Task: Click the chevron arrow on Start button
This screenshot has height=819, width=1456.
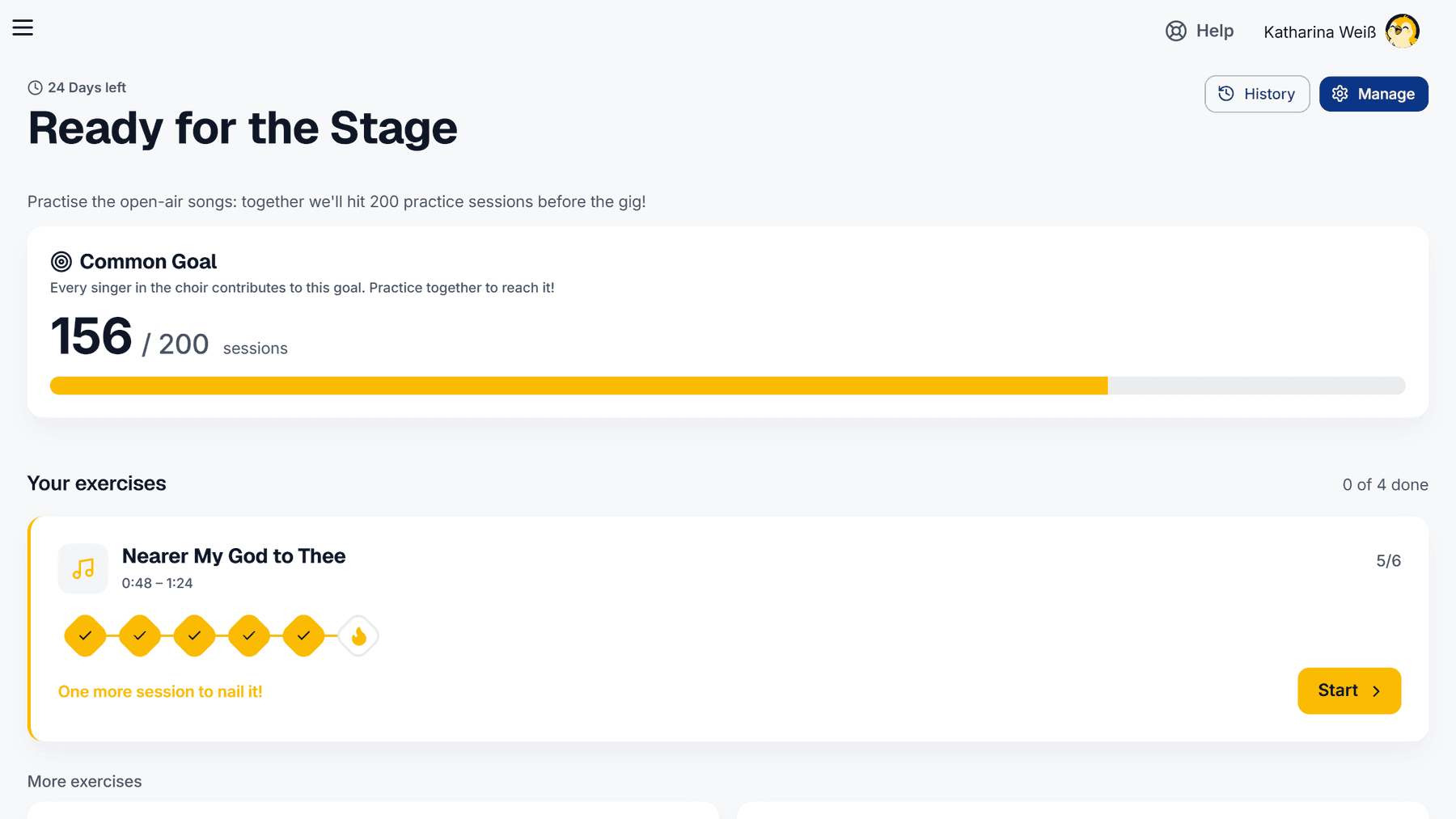Action: click(x=1376, y=691)
